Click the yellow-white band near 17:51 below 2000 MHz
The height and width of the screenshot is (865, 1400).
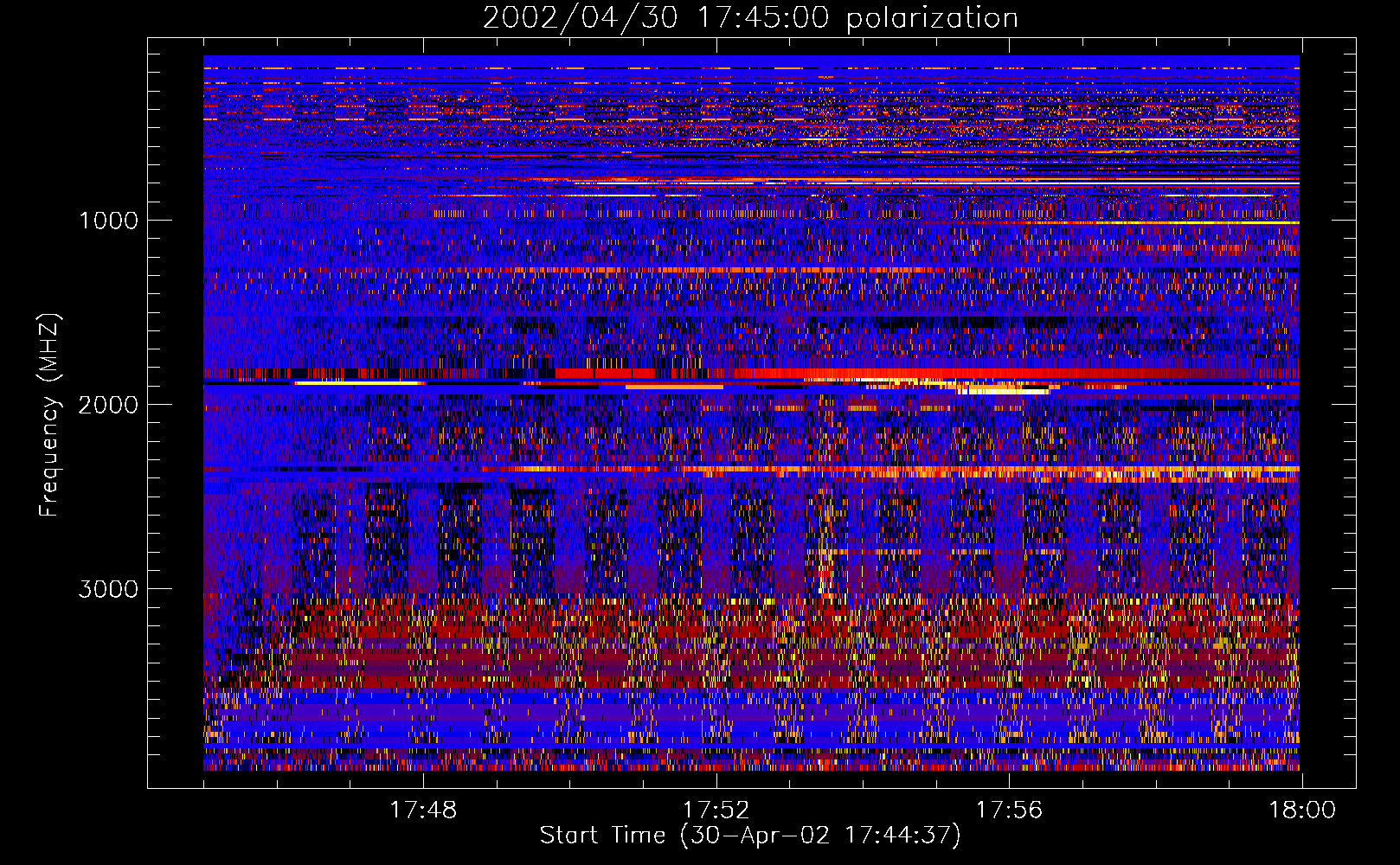(x=673, y=387)
